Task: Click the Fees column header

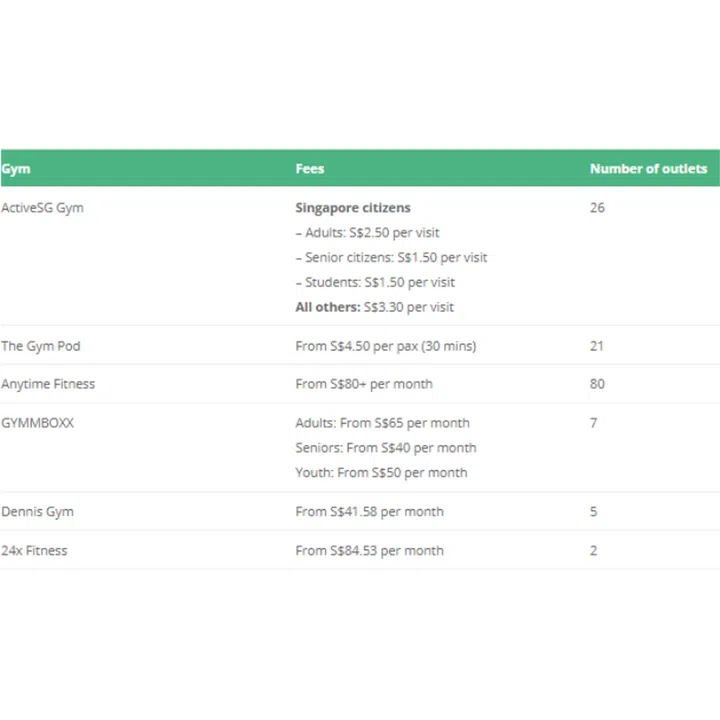Action: tap(310, 169)
